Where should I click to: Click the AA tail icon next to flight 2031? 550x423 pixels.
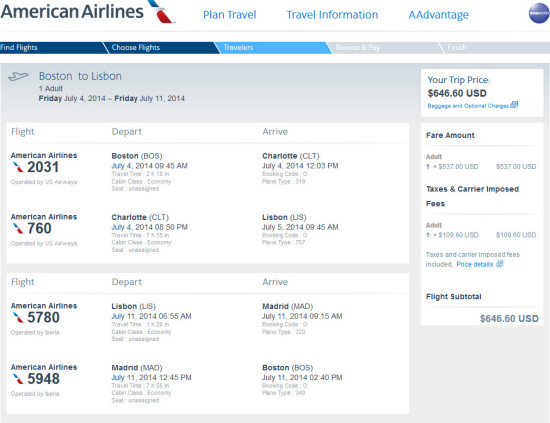pyautogui.click(x=18, y=167)
